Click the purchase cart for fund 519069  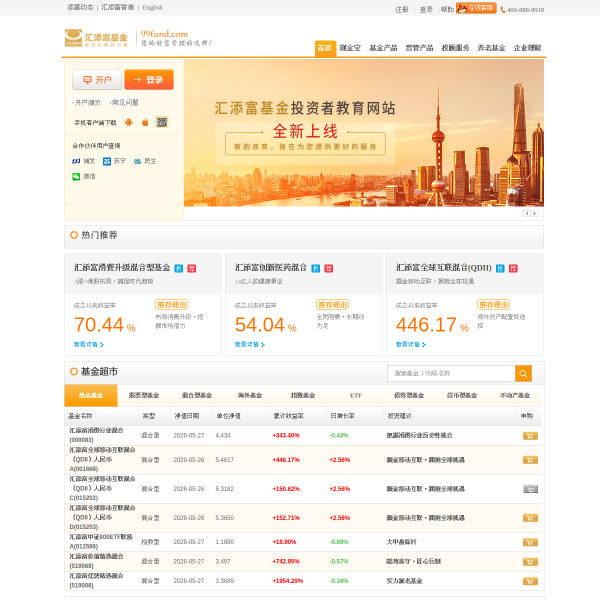[530, 562]
